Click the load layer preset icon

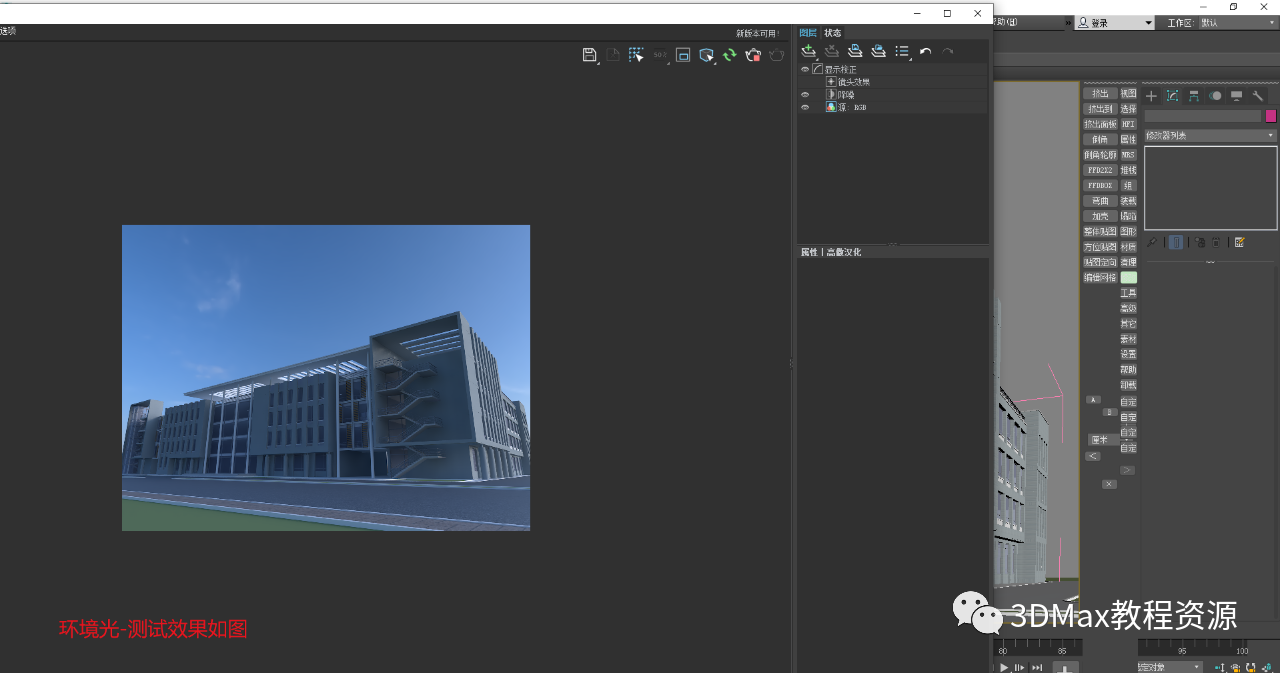tap(878, 51)
